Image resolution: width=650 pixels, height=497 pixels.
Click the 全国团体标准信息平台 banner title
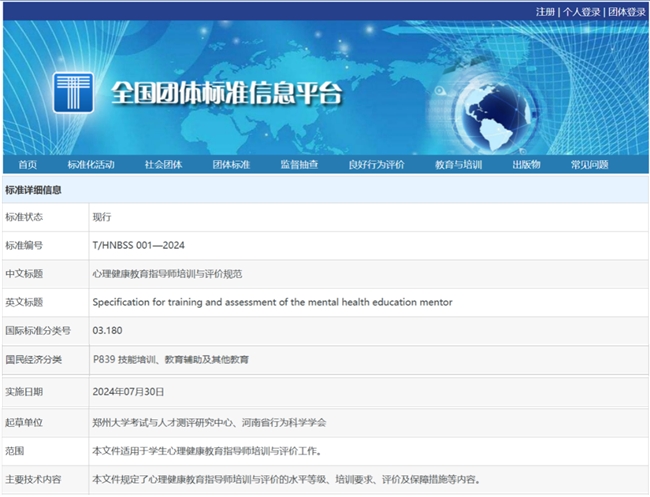pos(227,92)
